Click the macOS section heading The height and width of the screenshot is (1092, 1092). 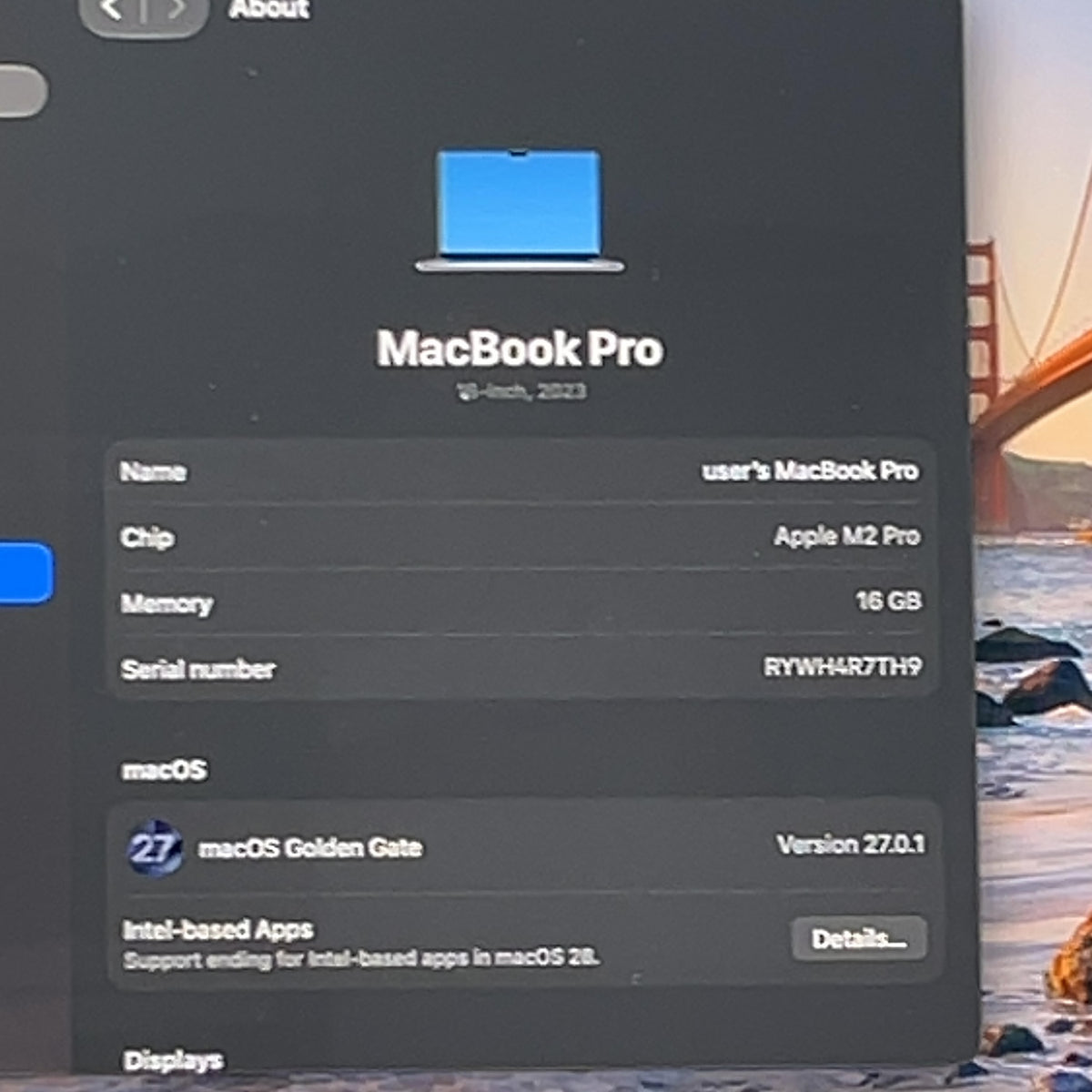tap(165, 770)
